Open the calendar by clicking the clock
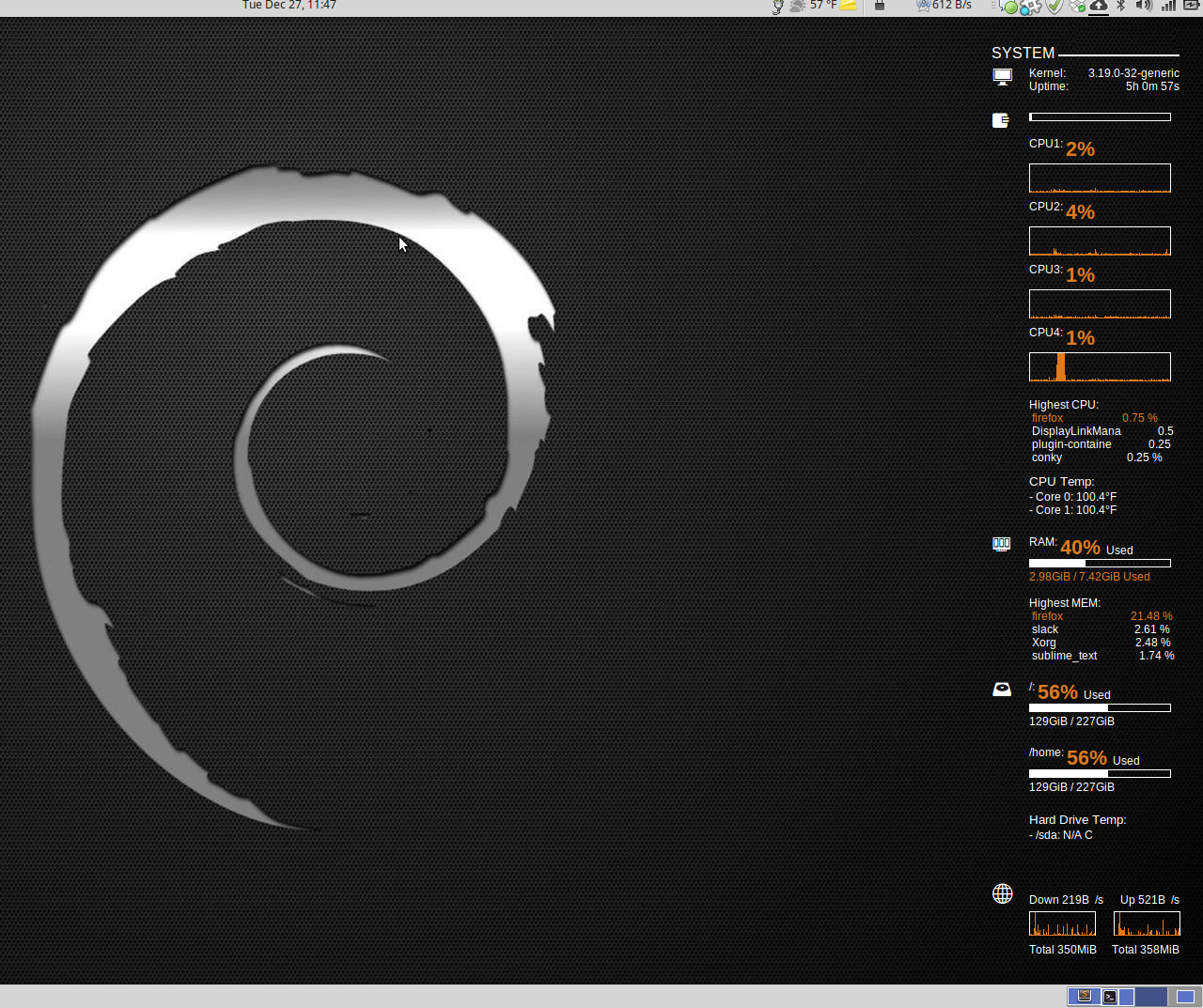 289,6
